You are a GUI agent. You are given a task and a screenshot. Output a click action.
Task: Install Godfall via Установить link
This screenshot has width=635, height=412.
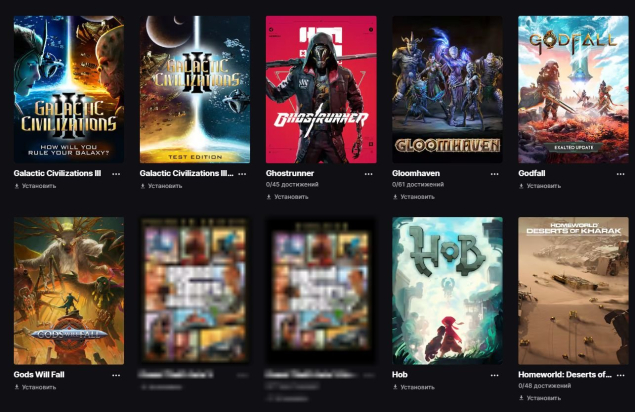[539, 186]
